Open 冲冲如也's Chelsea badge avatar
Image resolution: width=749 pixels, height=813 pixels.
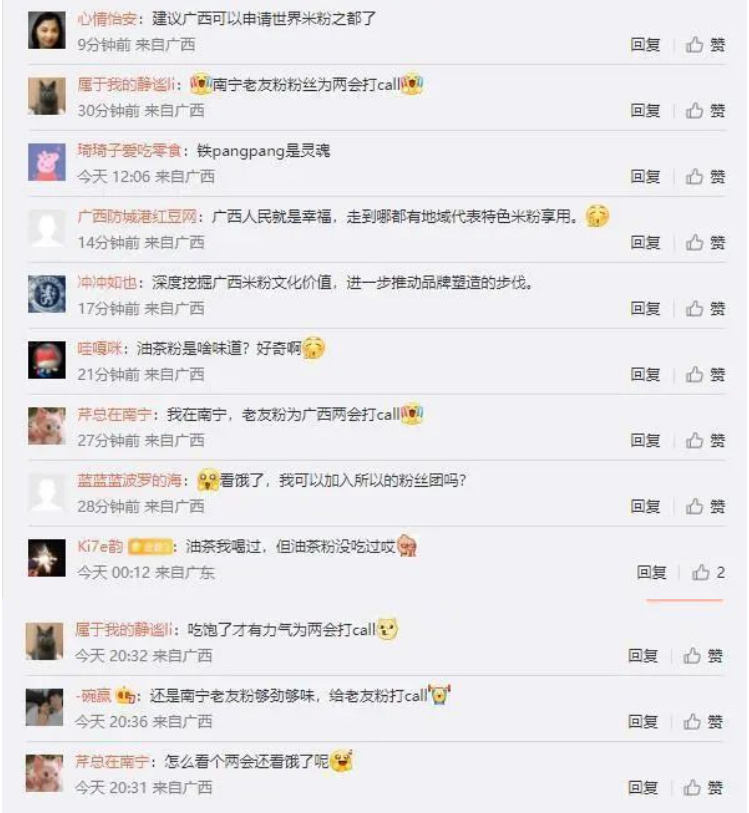click(47, 294)
